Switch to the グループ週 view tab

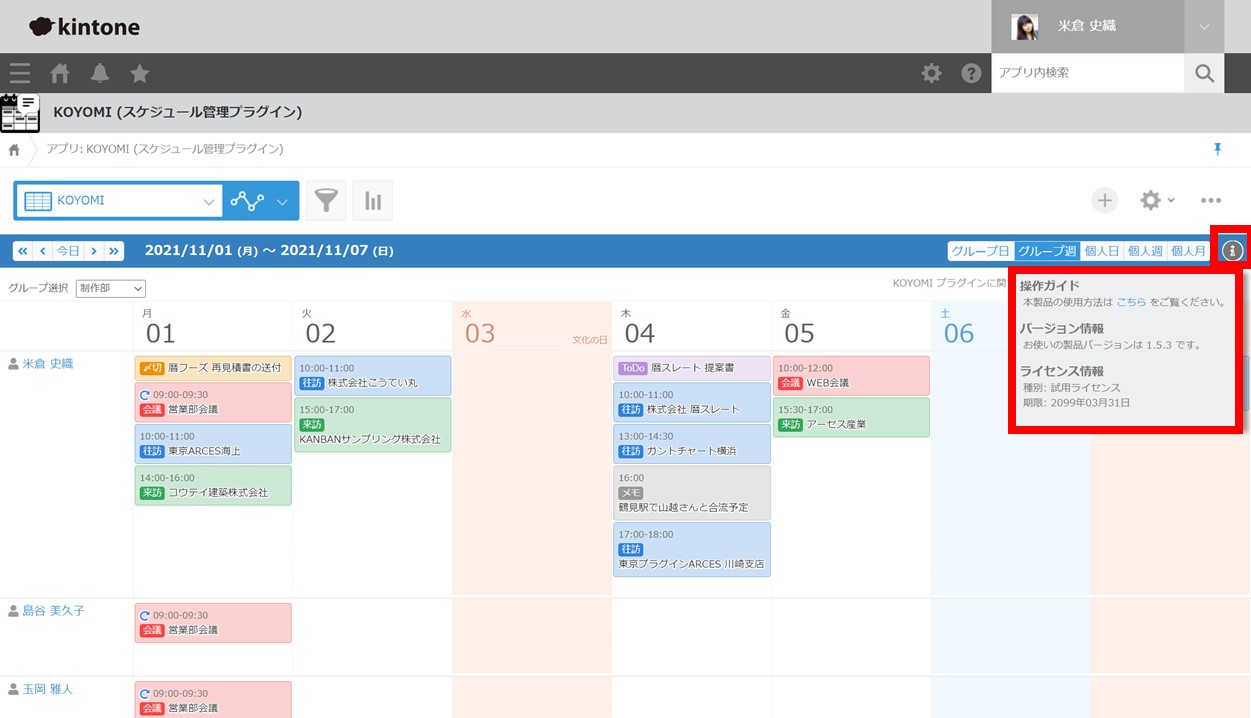[1047, 251]
